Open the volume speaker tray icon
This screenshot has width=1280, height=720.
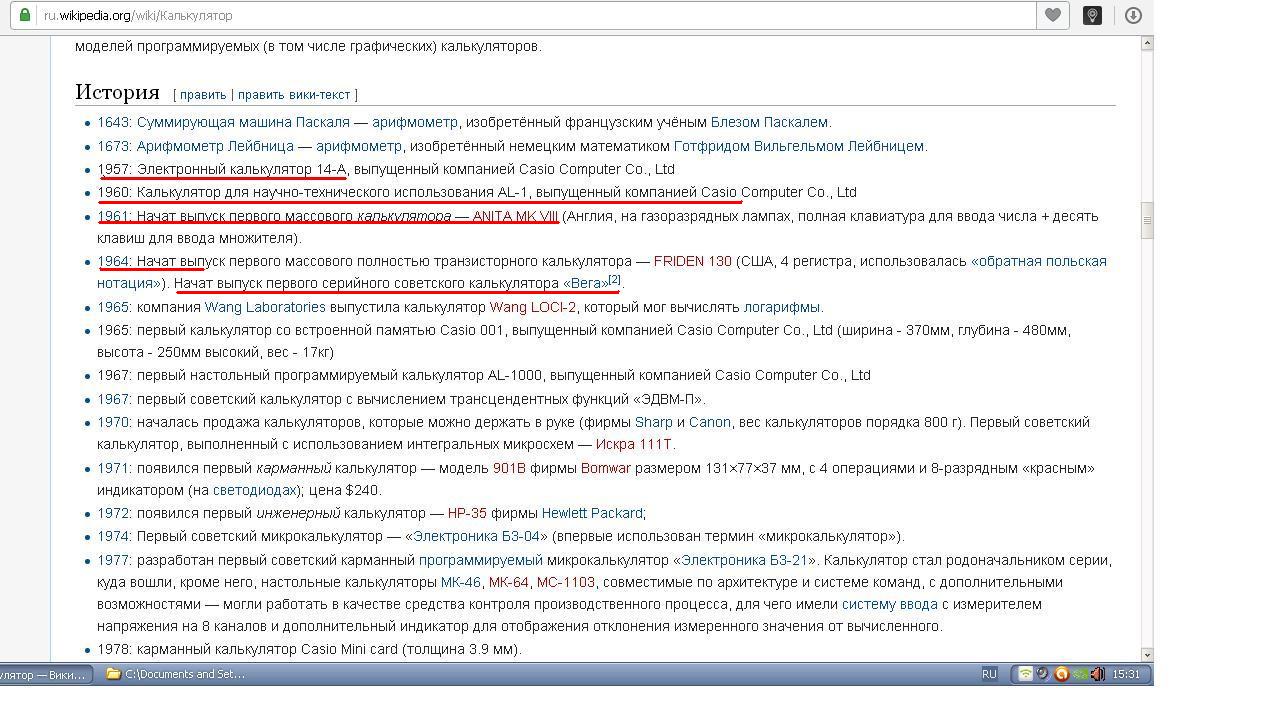coord(1097,674)
